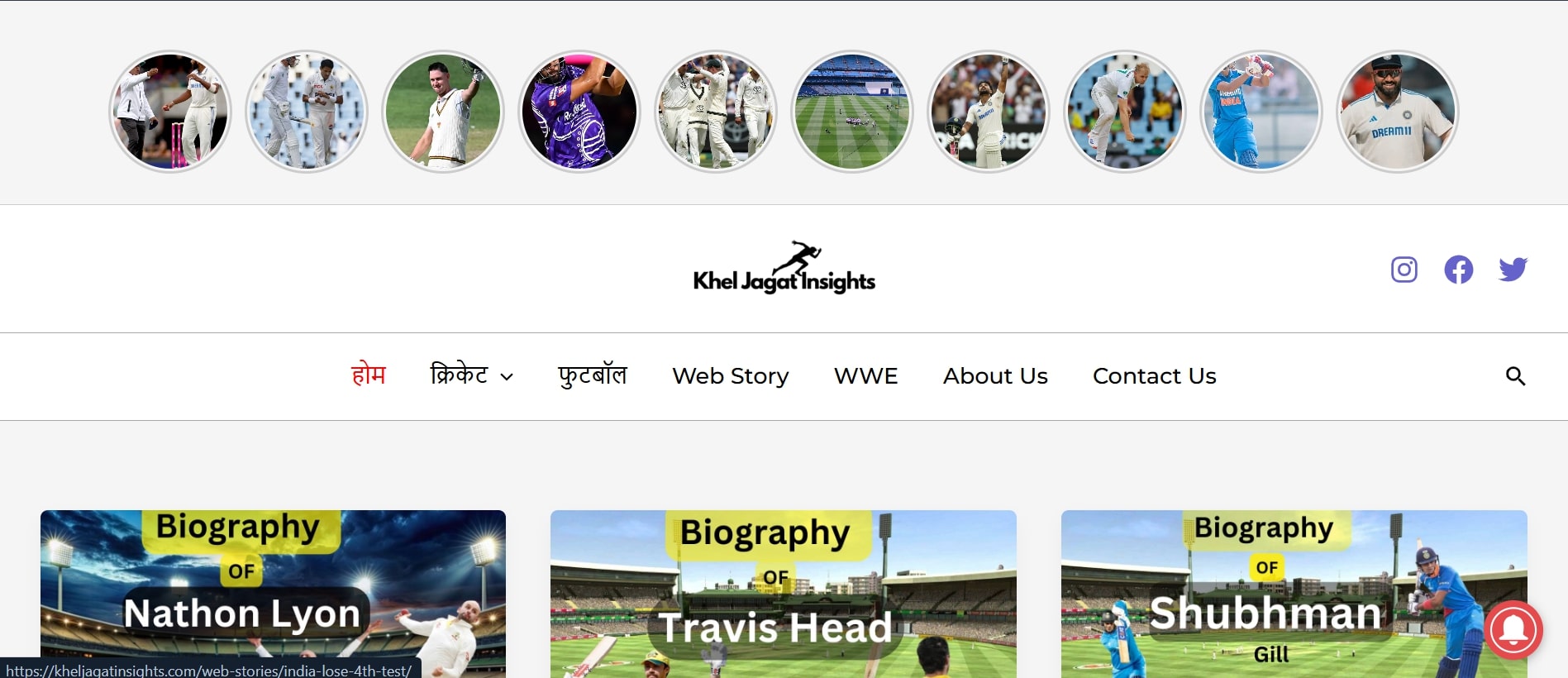Click the red notification bell icon
Screen dimensions: 1568x678
coord(1513,630)
